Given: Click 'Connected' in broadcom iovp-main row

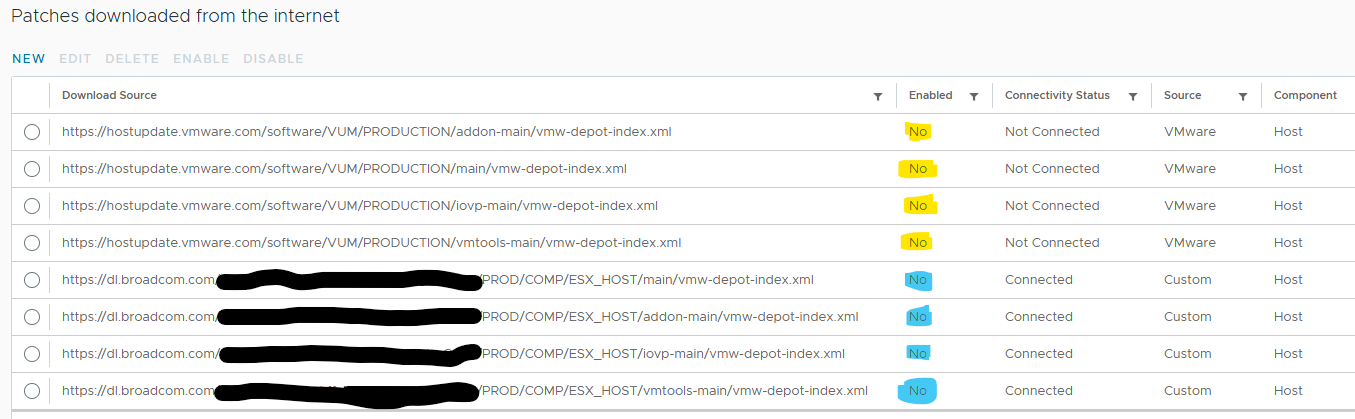Looking at the screenshot, I should click(1039, 354).
